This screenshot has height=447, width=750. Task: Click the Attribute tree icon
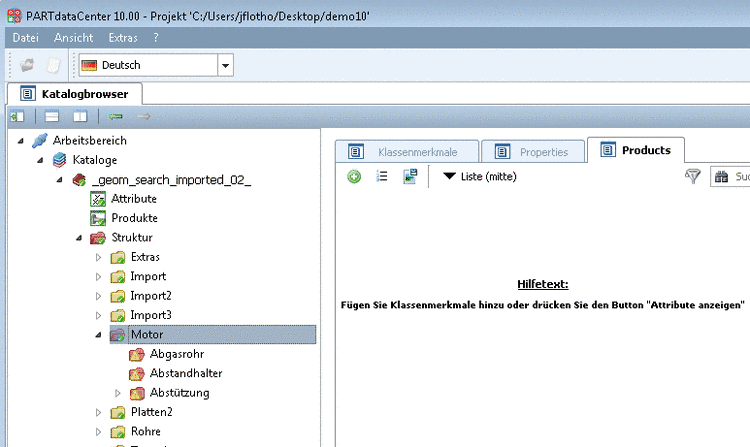pos(98,199)
